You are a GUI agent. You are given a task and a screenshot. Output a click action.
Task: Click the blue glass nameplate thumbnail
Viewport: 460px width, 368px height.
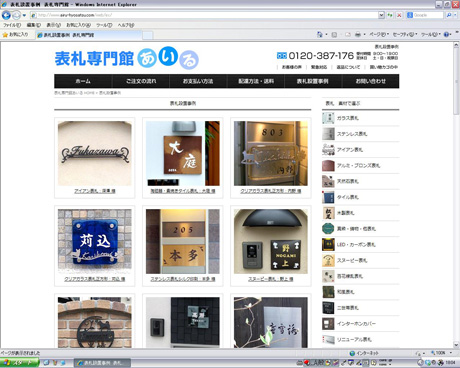pyautogui.click(x=95, y=241)
